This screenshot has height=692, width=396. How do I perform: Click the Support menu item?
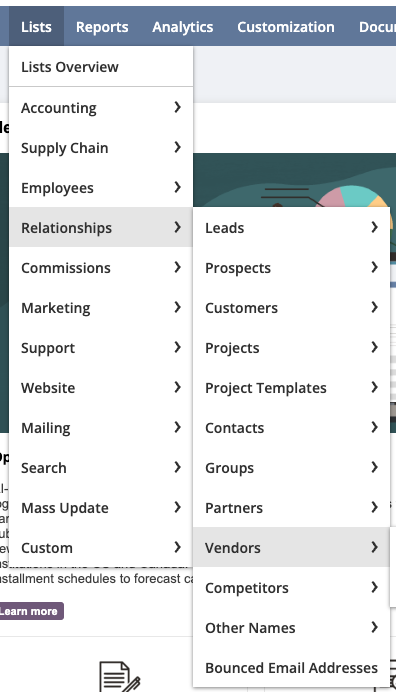[x=101, y=348]
